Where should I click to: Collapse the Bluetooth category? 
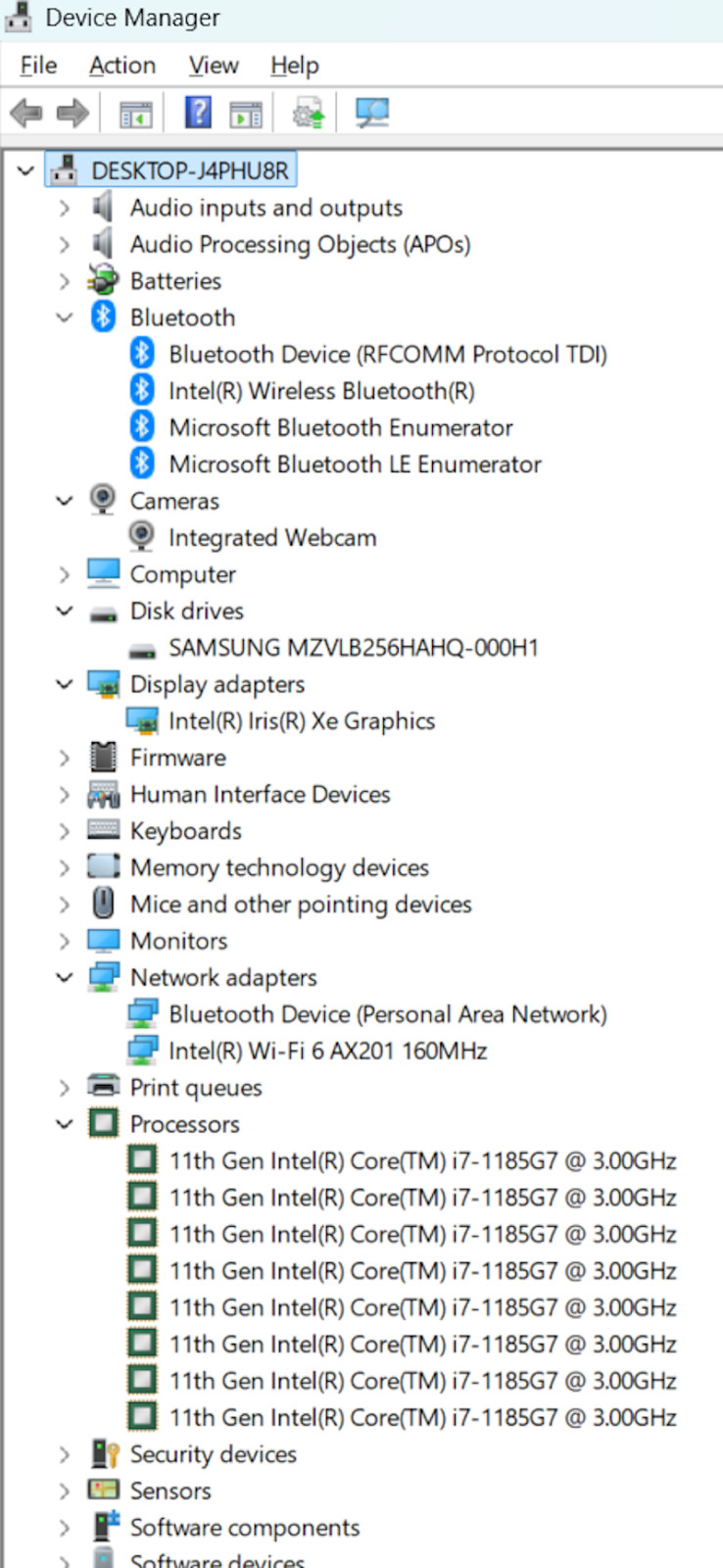point(65,318)
